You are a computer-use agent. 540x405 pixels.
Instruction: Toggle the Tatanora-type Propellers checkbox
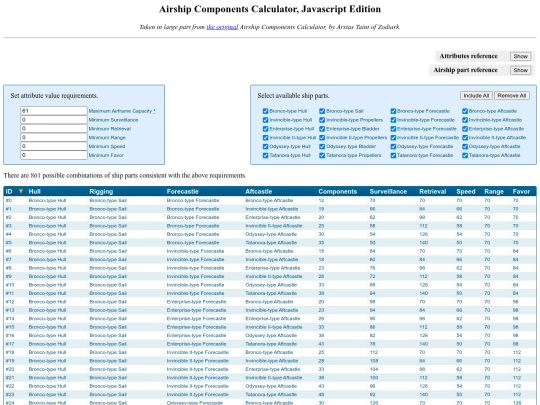coord(322,155)
